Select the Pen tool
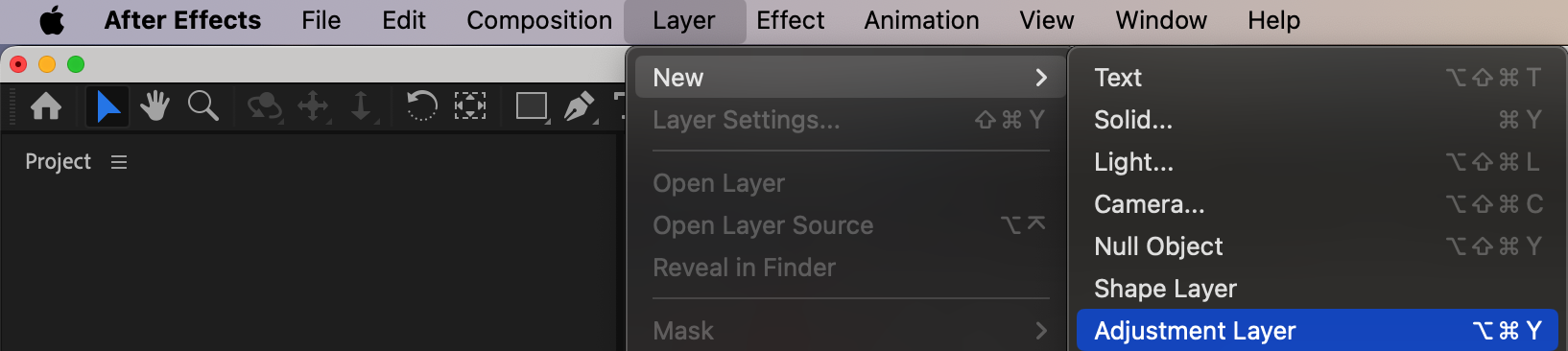Image resolution: width=1568 pixels, height=351 pixels. click(580, 106)
